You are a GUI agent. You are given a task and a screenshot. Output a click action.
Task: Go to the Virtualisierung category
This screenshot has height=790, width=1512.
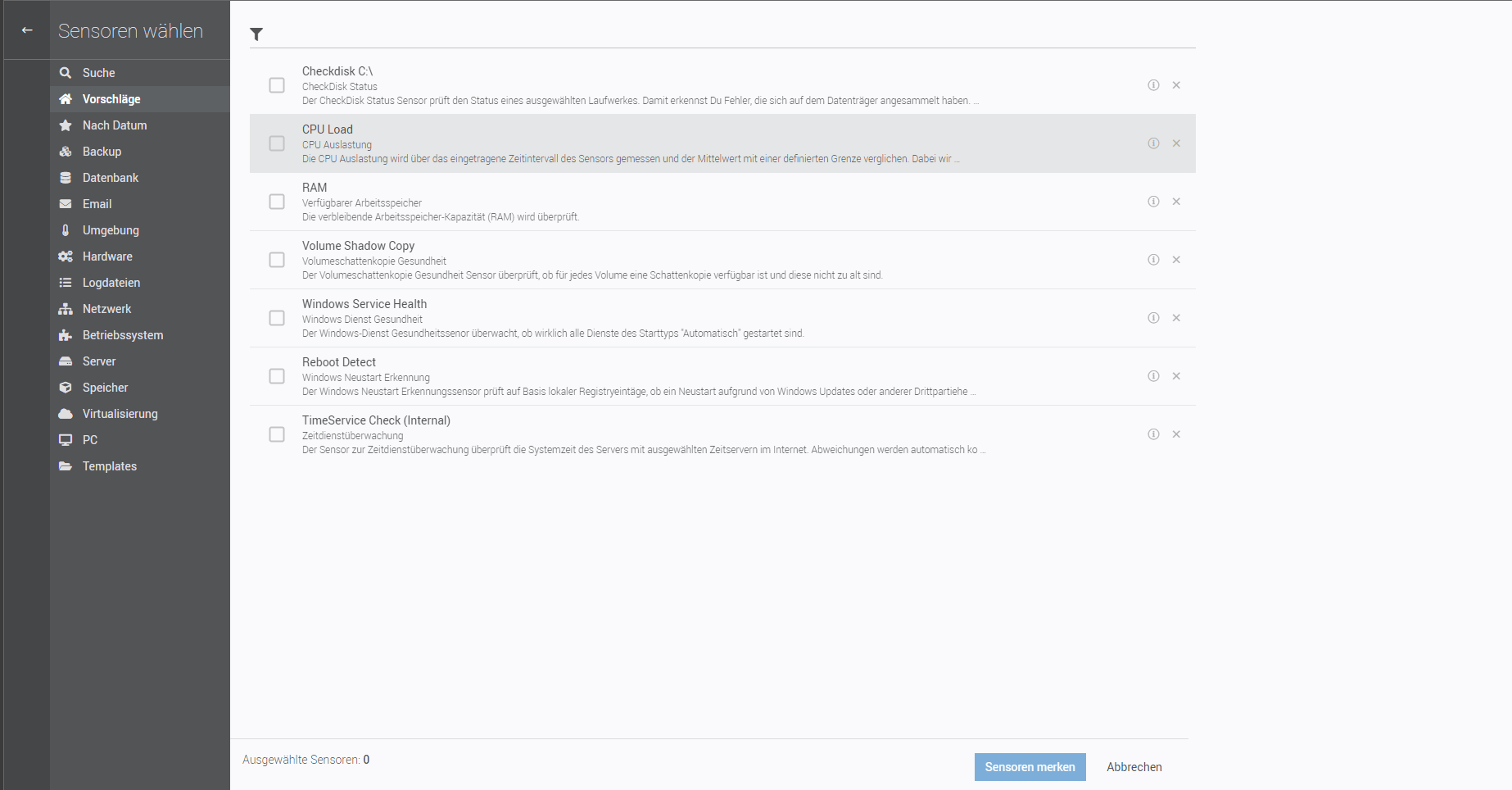pos(120,414)
